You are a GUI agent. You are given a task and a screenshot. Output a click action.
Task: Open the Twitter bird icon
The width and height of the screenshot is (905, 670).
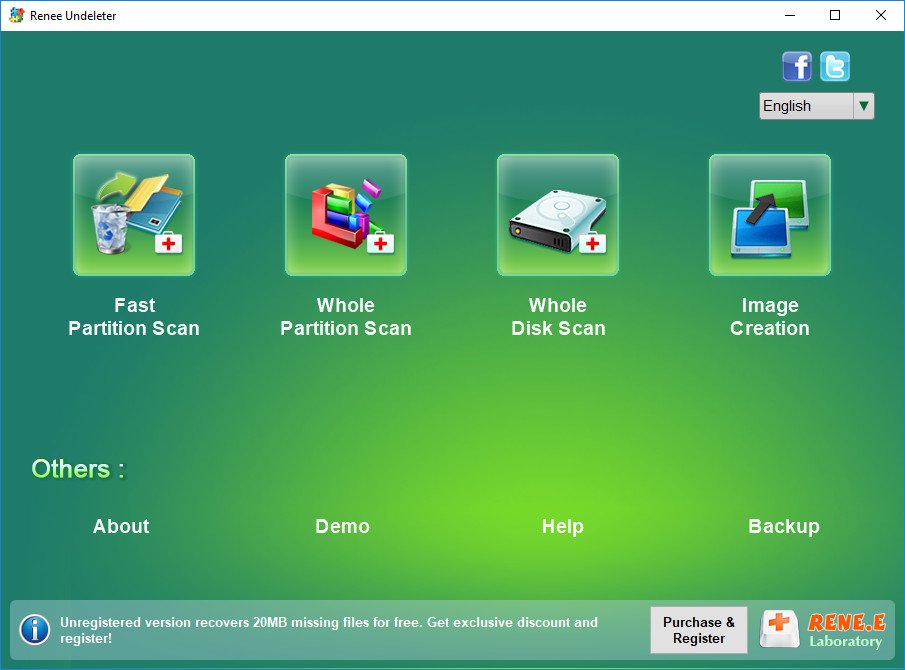pyautogui.click(x=835, y=66)
